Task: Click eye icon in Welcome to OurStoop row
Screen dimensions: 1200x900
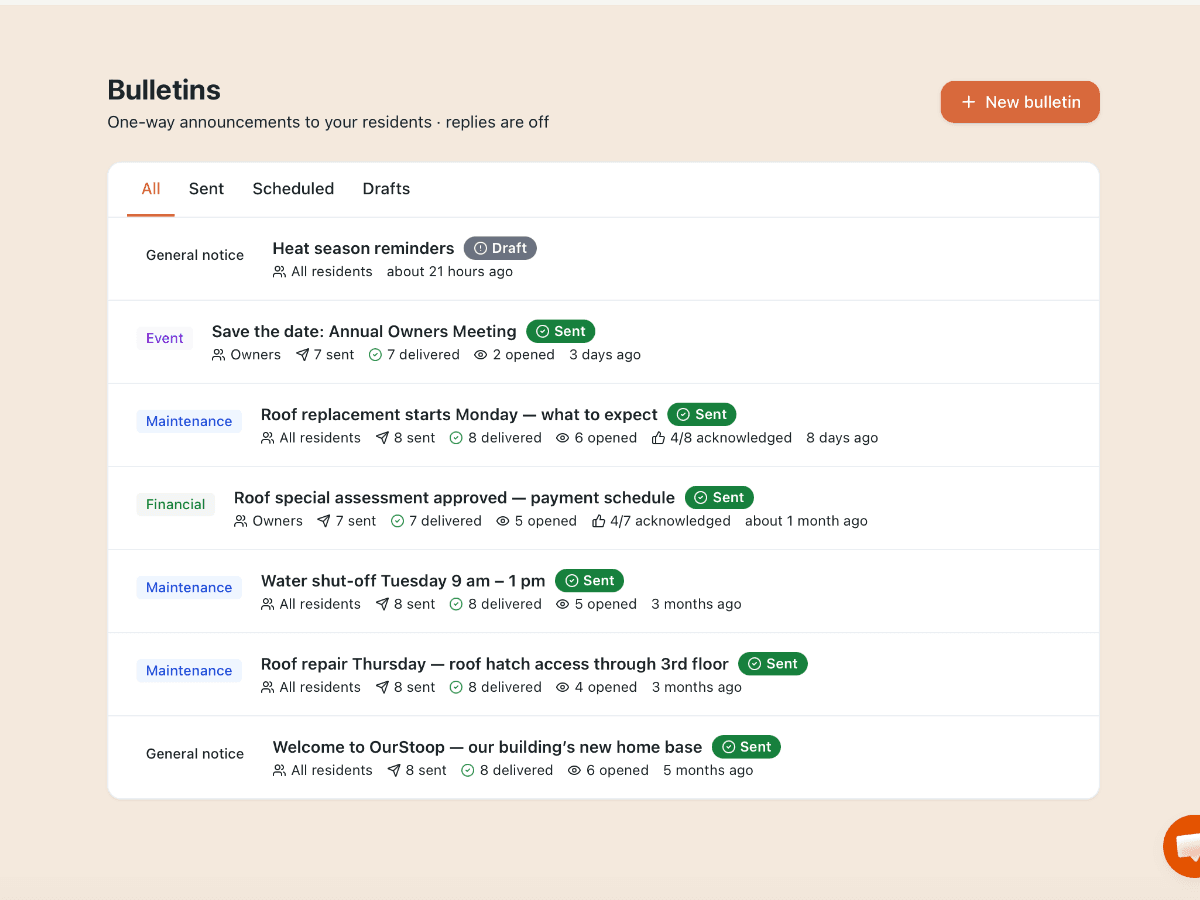Action: [x=575, y=770]
